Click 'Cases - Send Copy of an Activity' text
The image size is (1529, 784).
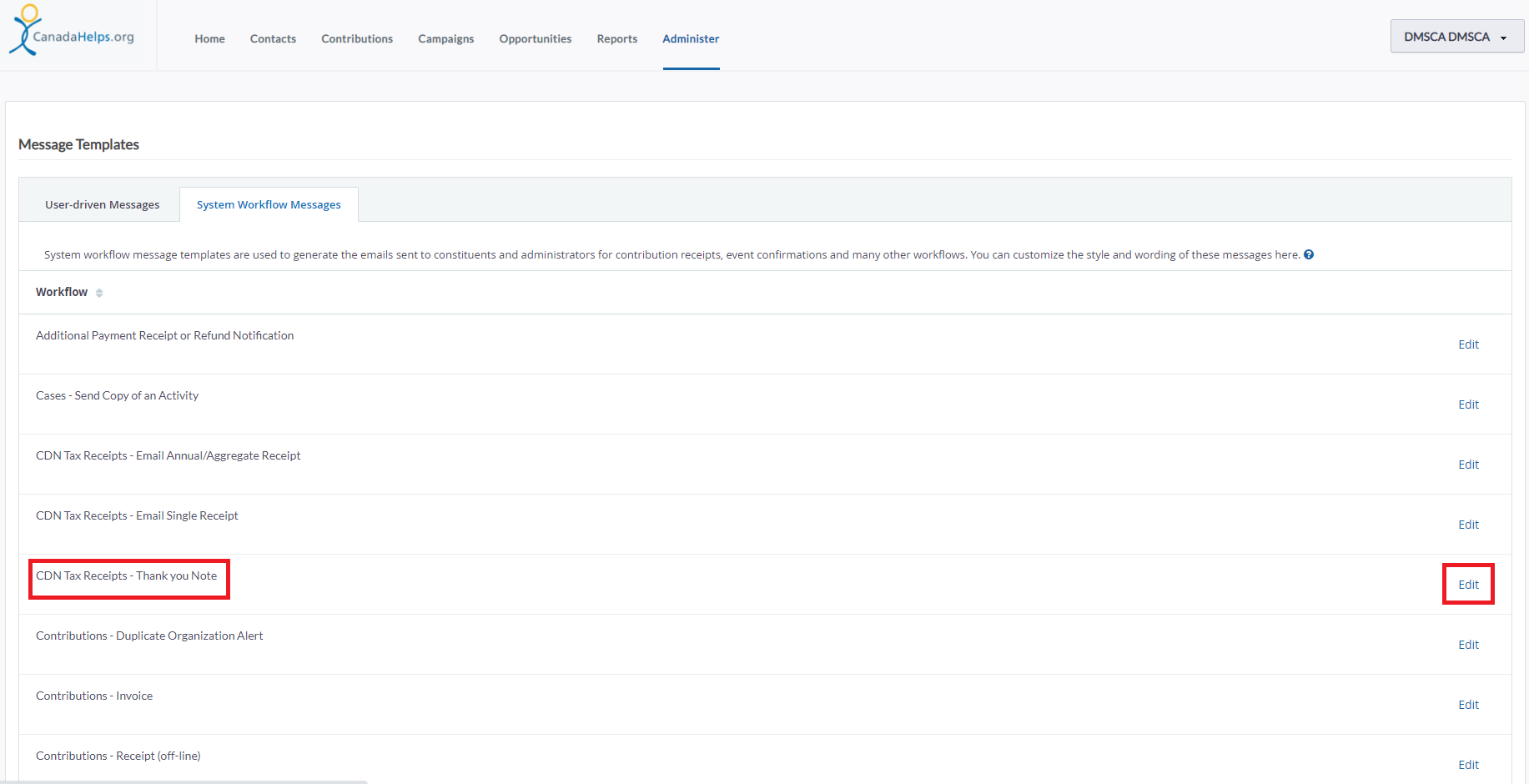tap(117, 395)
